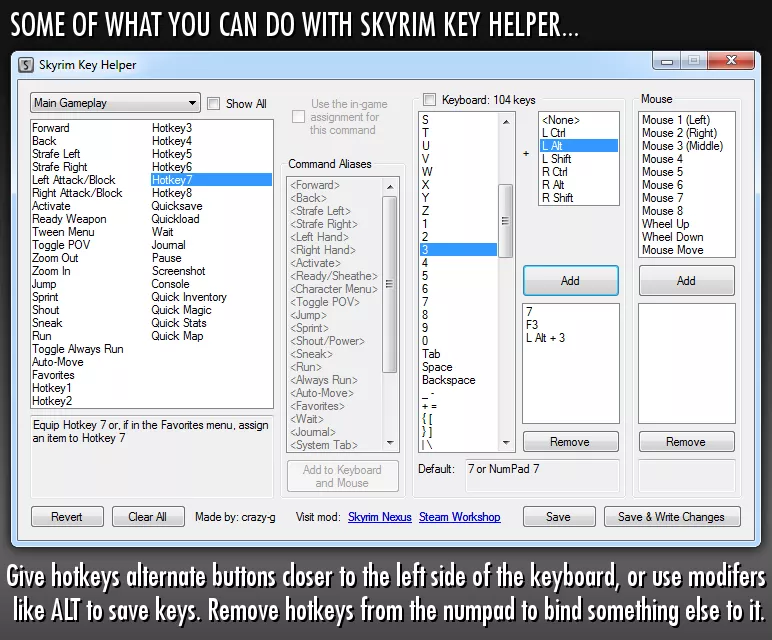Select the Favorites command

53,375
